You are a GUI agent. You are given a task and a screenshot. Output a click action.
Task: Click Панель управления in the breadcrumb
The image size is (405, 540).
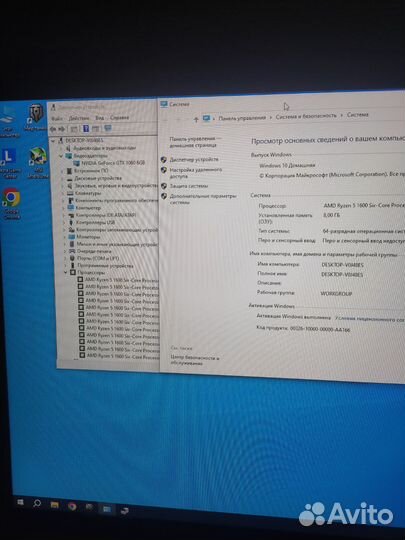(x=242, y=117)
